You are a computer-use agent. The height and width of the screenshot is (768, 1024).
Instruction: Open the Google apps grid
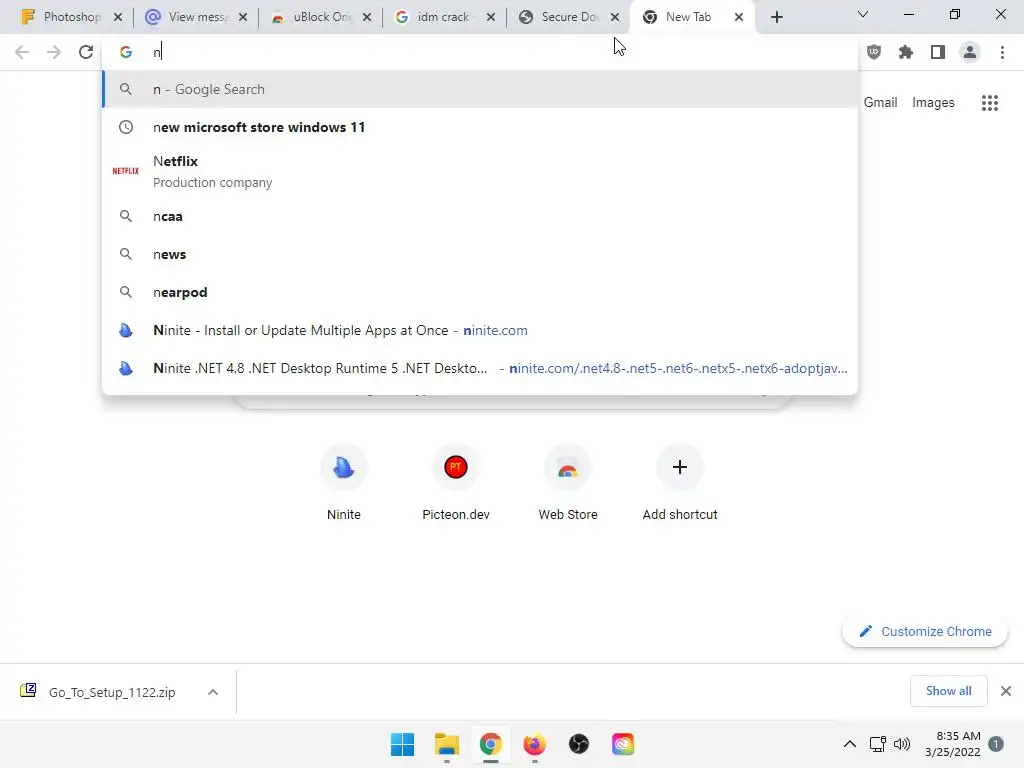tap(990, 103)
